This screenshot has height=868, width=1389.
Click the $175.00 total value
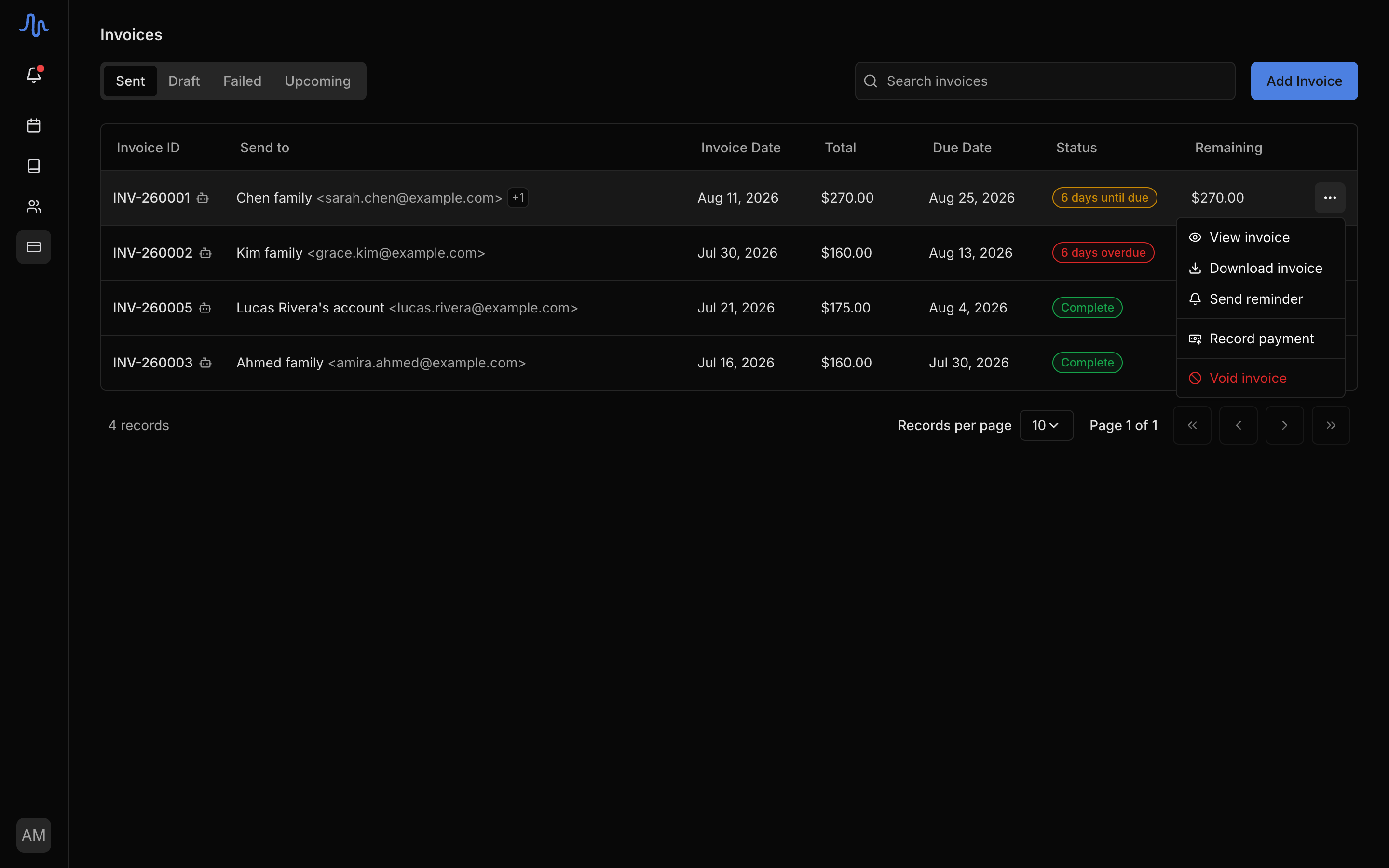[845, 308]
